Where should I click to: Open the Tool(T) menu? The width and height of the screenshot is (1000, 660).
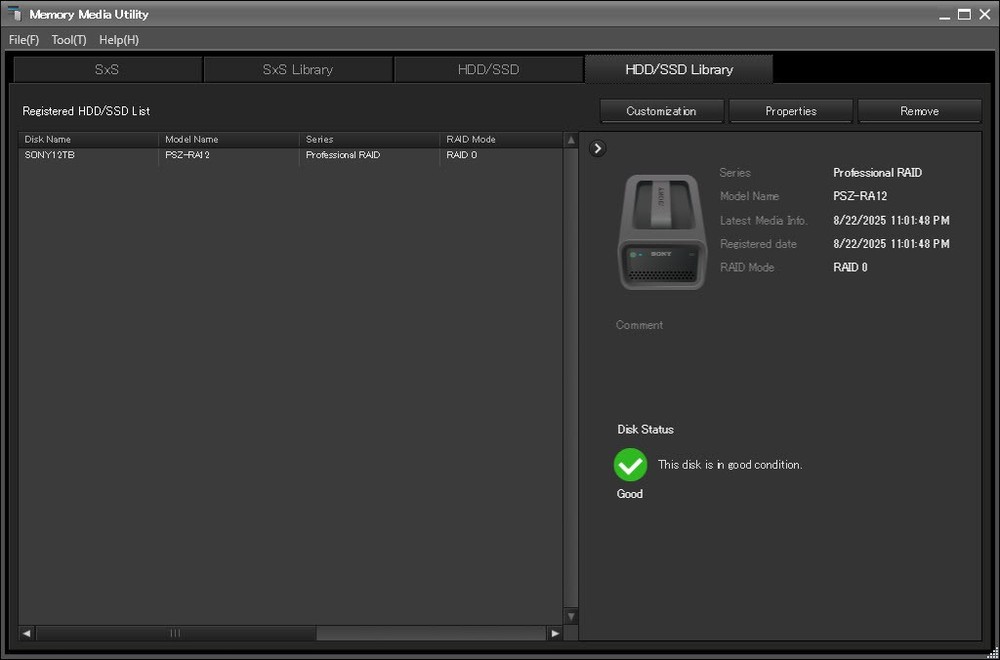(x=69, y=40)
